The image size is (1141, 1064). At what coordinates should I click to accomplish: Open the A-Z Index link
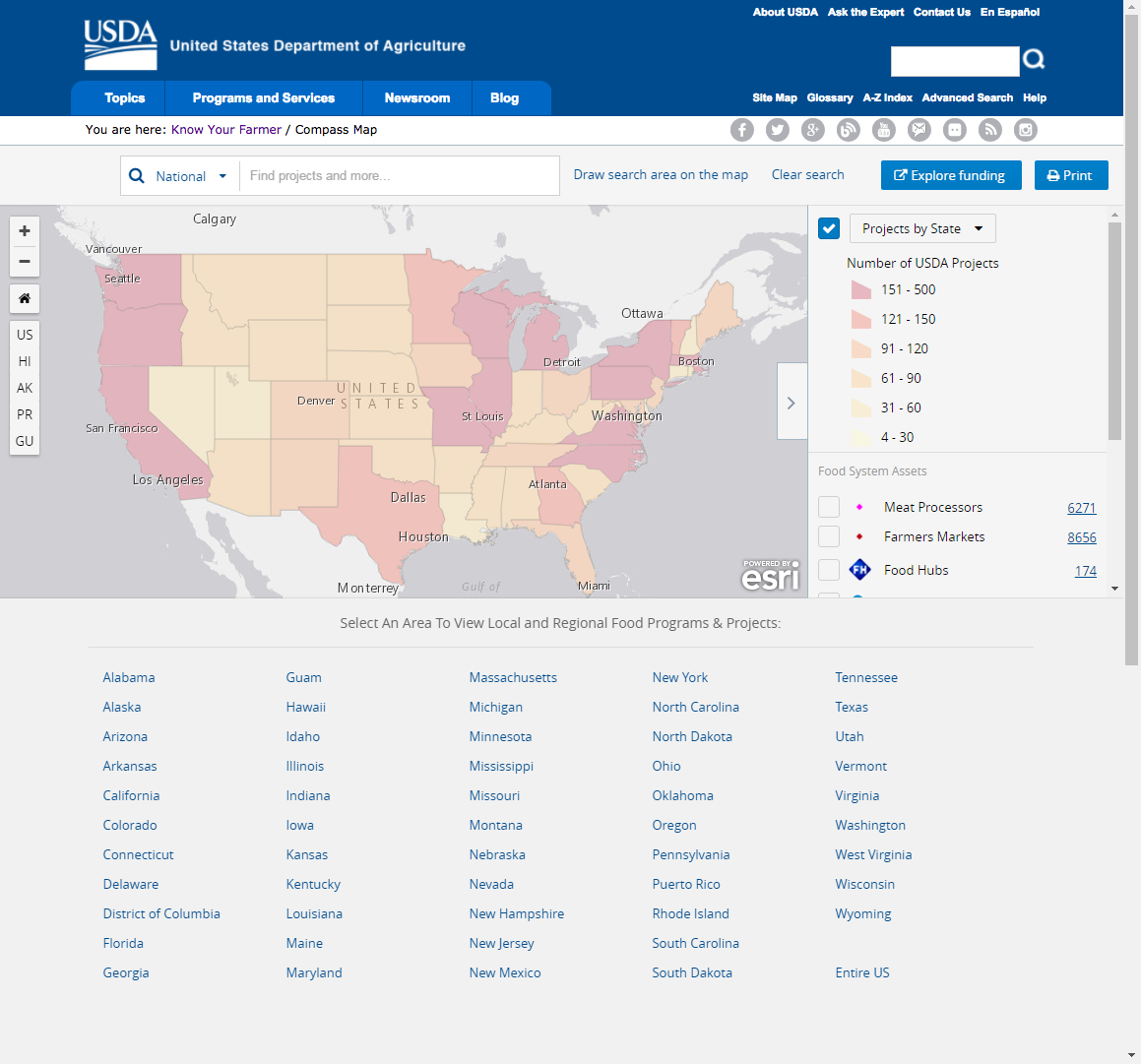tap(888, 97)
